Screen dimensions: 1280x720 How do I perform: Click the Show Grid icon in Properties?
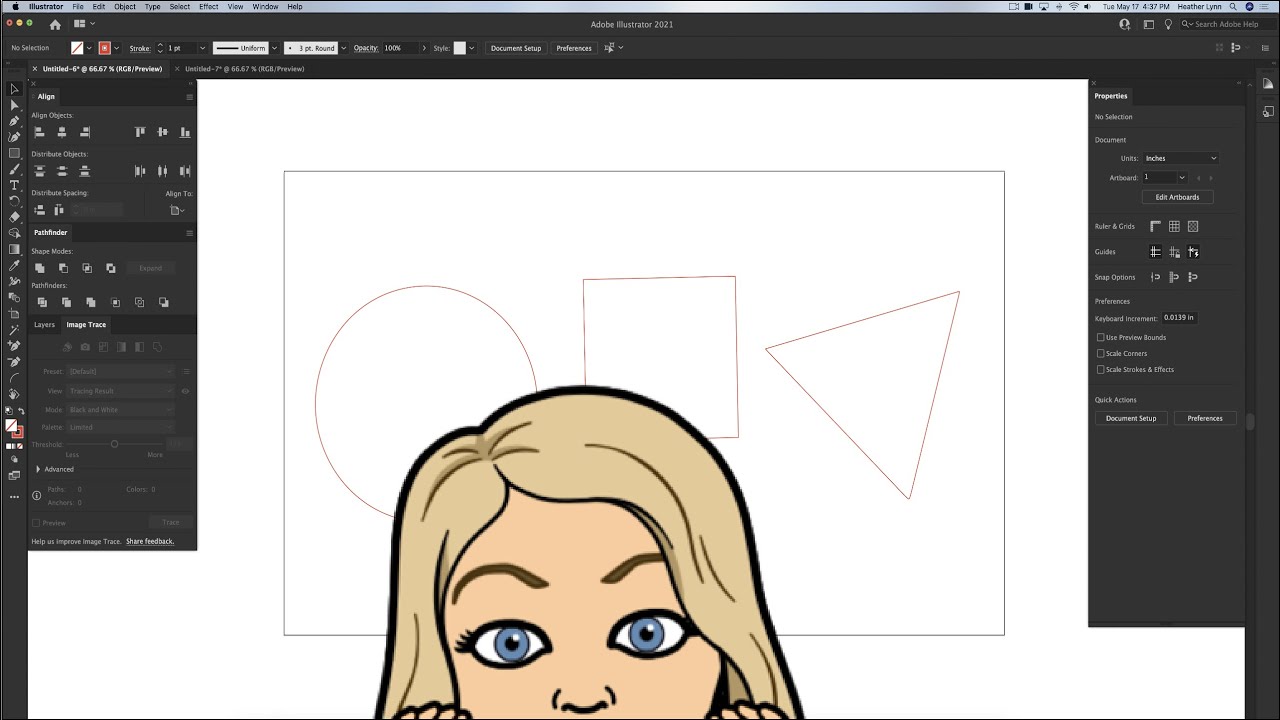click(x=1174, y=226)
